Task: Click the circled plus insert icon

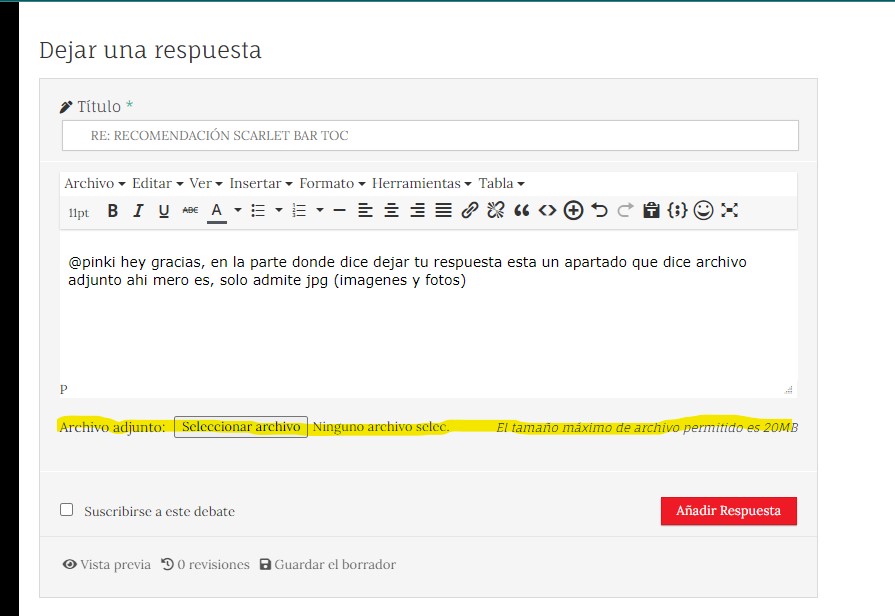Action: click(x=573, y=211)
